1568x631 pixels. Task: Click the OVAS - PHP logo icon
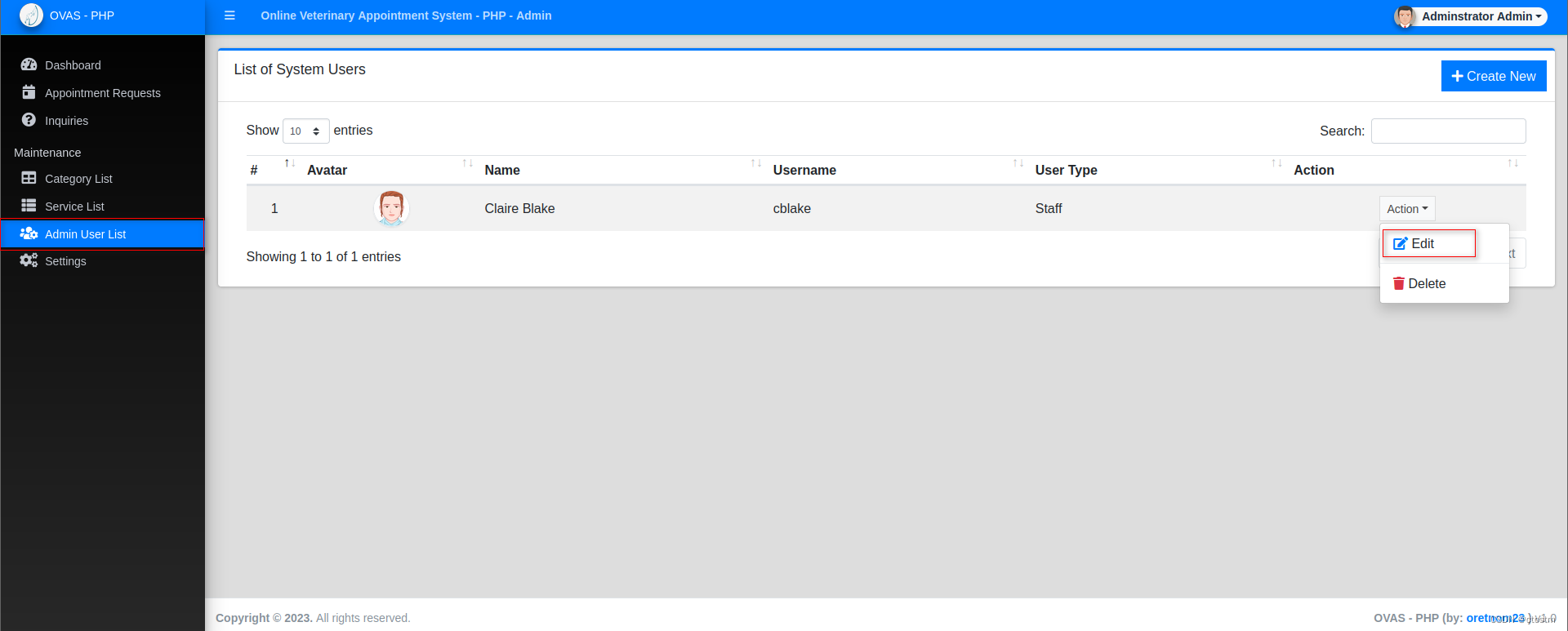[x=31, y=16]
